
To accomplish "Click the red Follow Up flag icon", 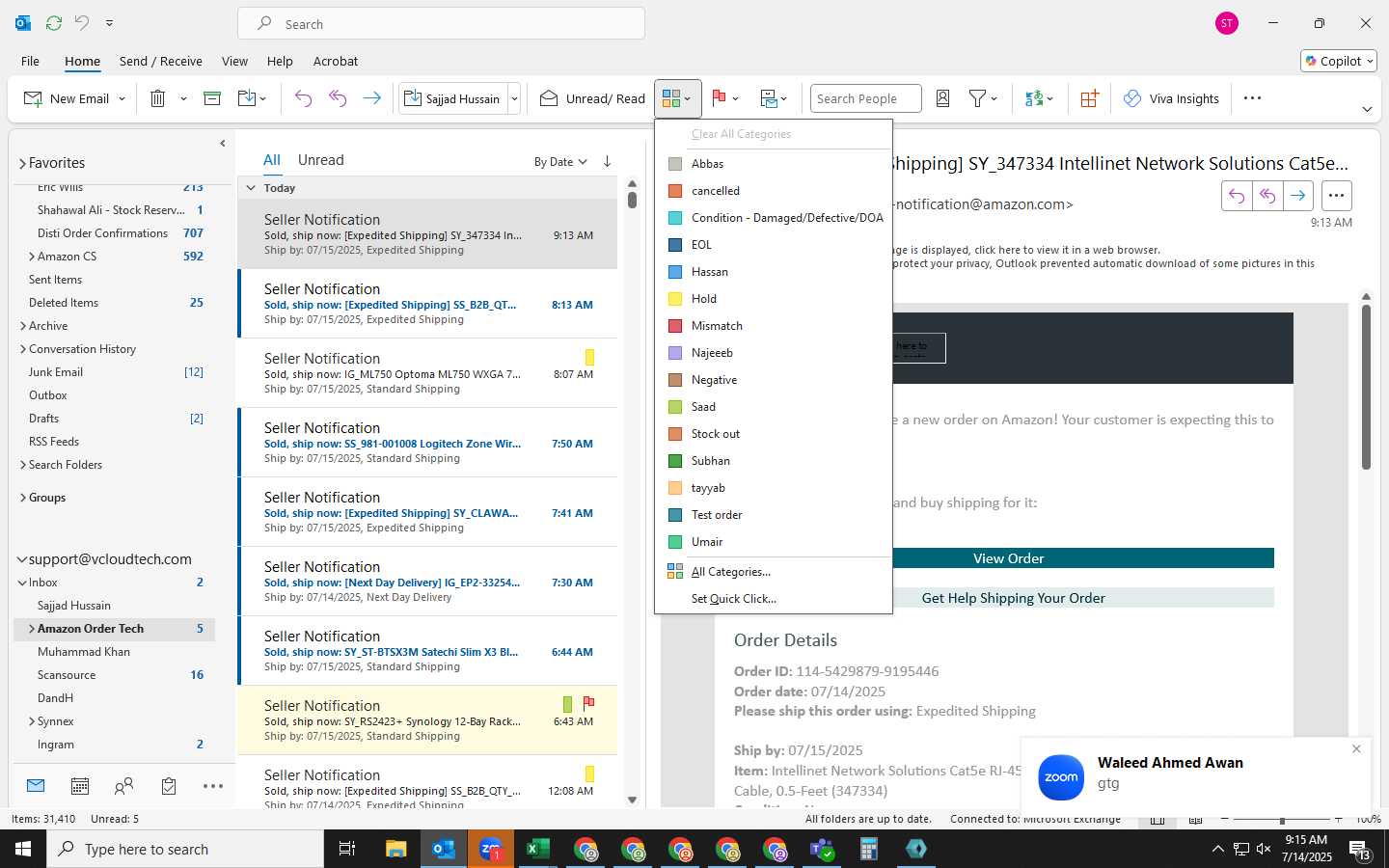I will (719, 98).
